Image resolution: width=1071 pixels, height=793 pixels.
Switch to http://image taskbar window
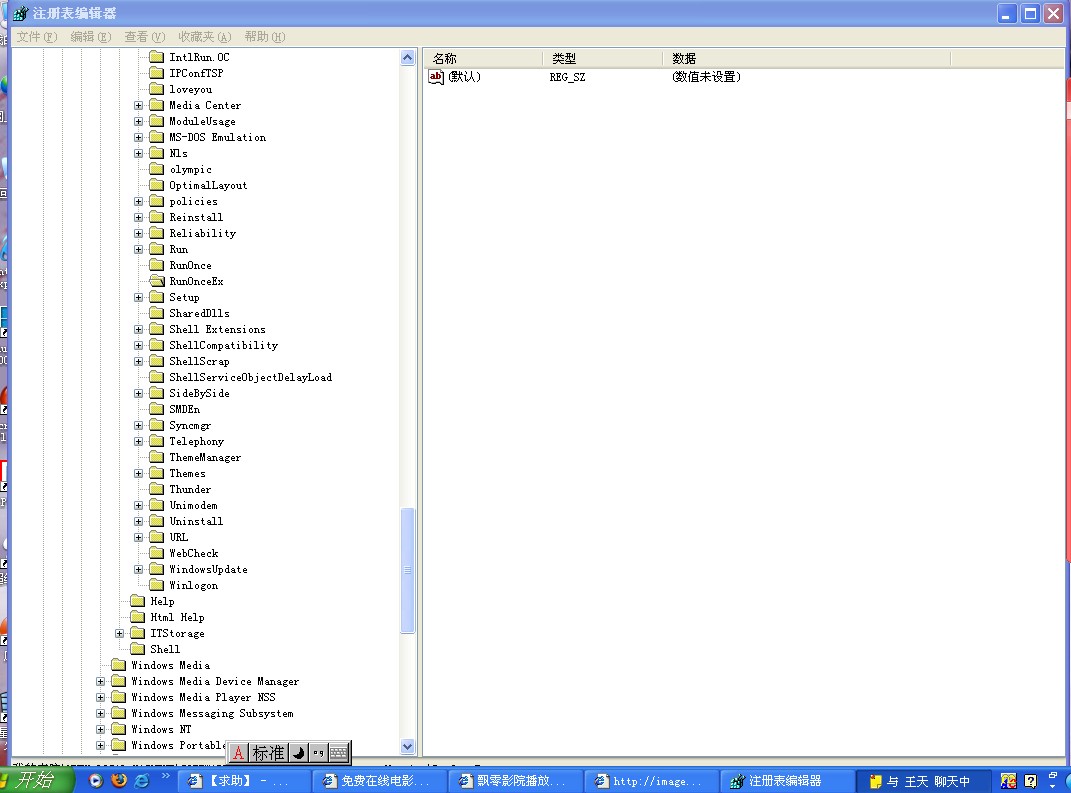(651, 781)
